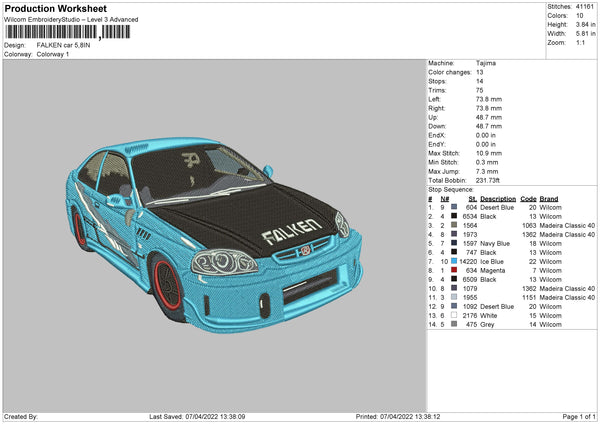Select the swatch for stop 11 code 1151
The width and height of the screenshot is (600, 424).
pyautogui.click(x=454, y=297)
